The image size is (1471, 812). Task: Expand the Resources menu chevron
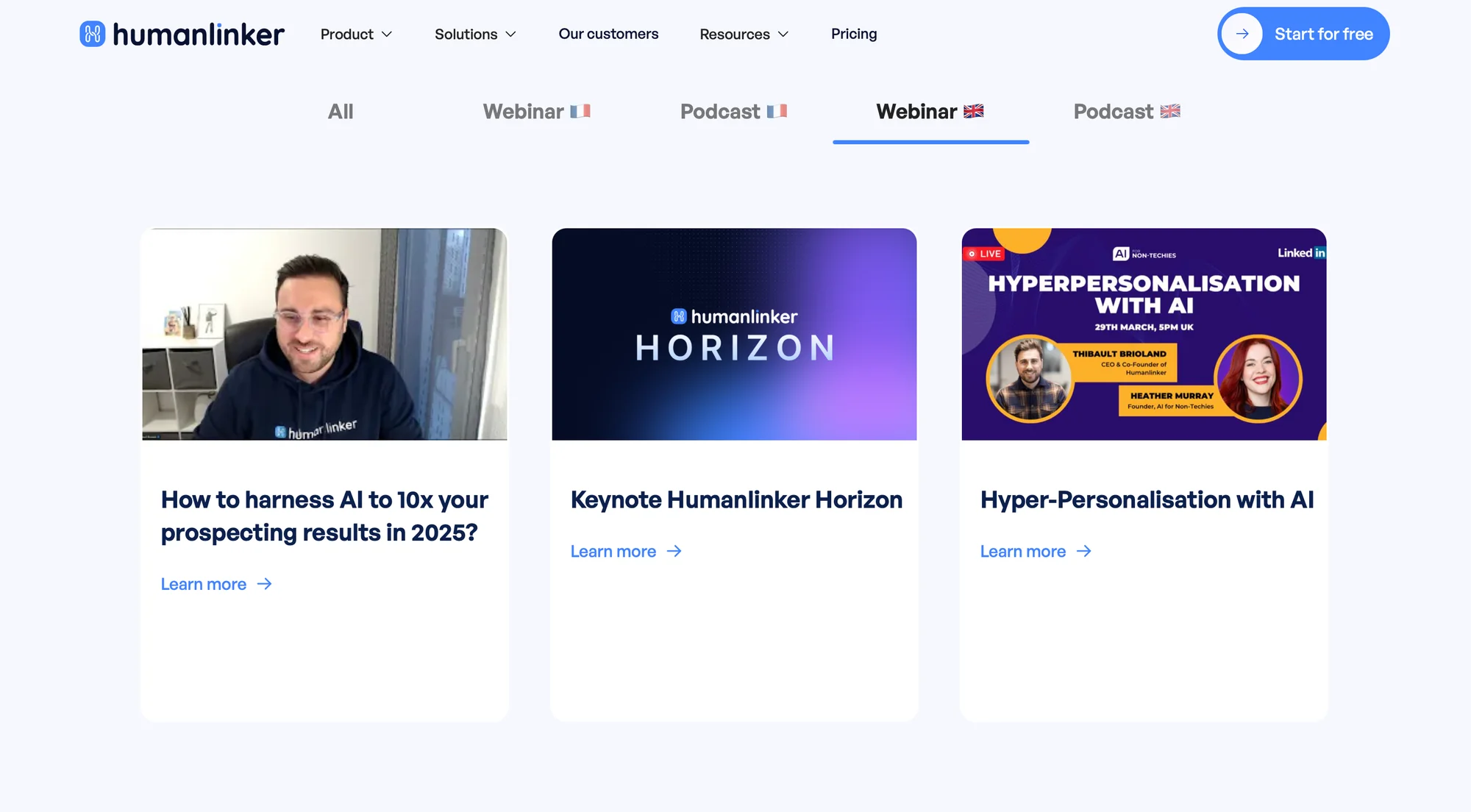[783, 35]
